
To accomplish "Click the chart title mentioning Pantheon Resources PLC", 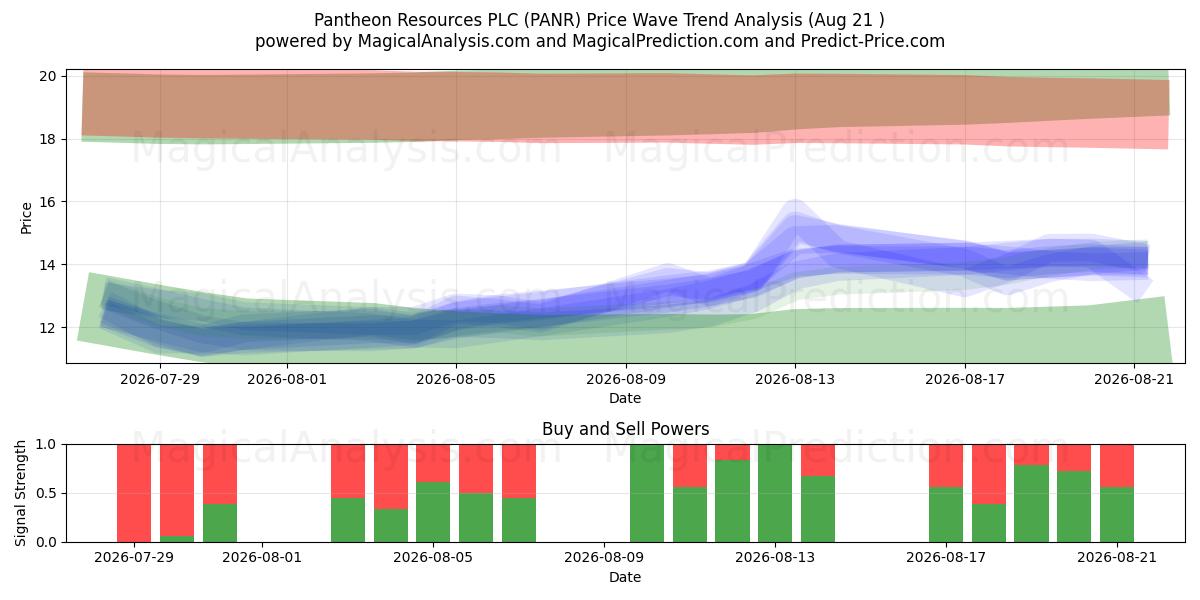I will click(599, 20).
